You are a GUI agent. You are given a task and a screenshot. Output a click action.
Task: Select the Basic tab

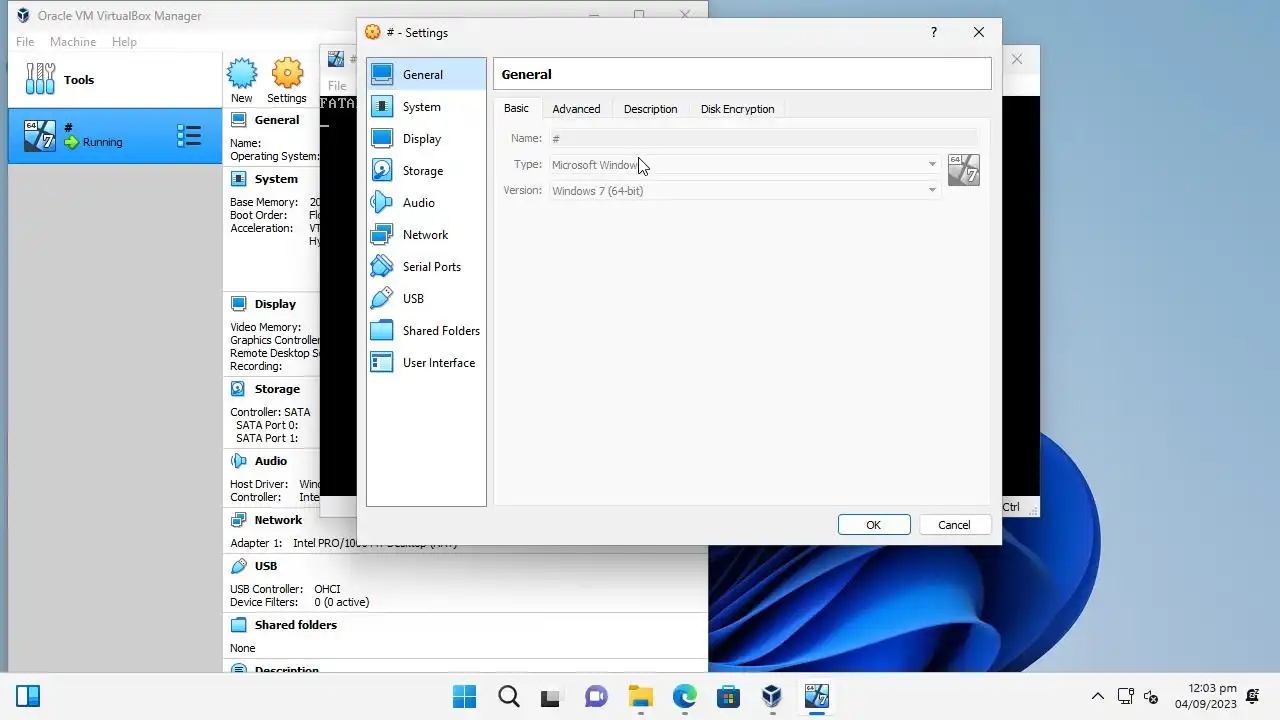[516, 108]
